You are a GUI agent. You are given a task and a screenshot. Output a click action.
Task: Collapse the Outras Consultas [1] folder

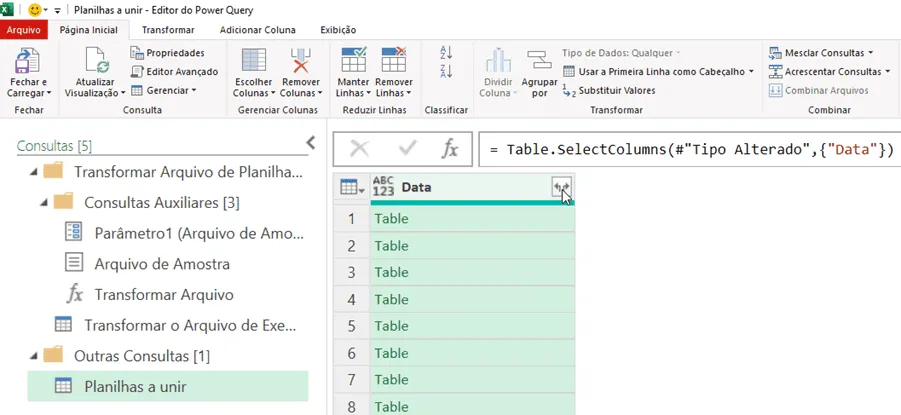(35, 356)
